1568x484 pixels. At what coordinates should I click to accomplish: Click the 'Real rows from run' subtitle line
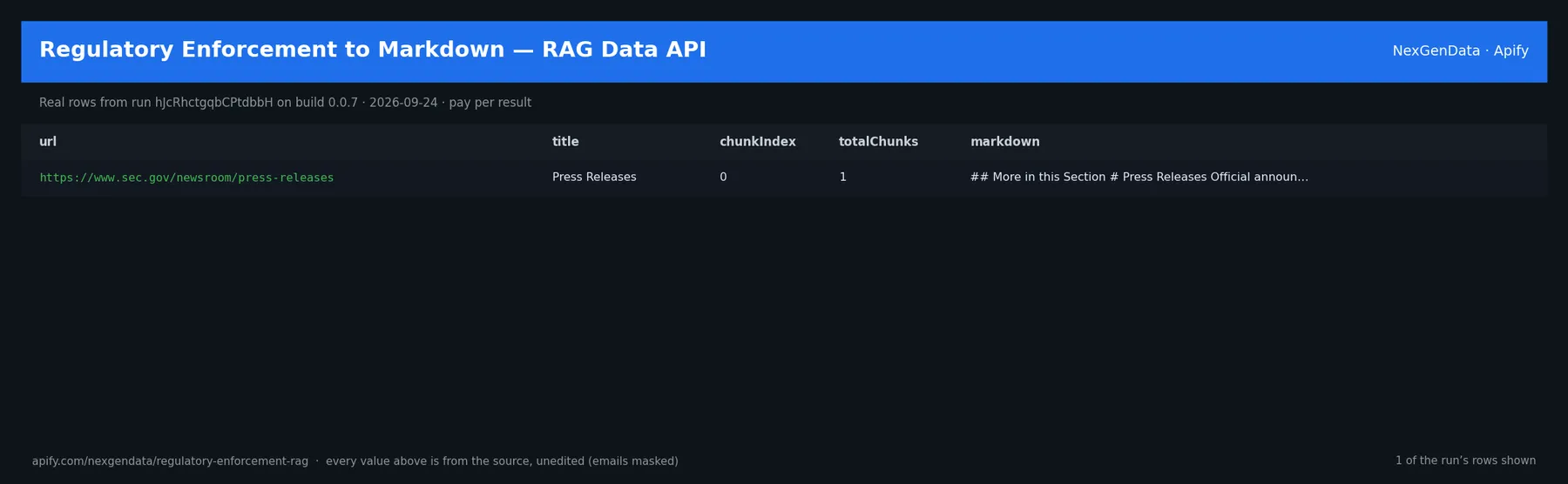coord(285,103)
